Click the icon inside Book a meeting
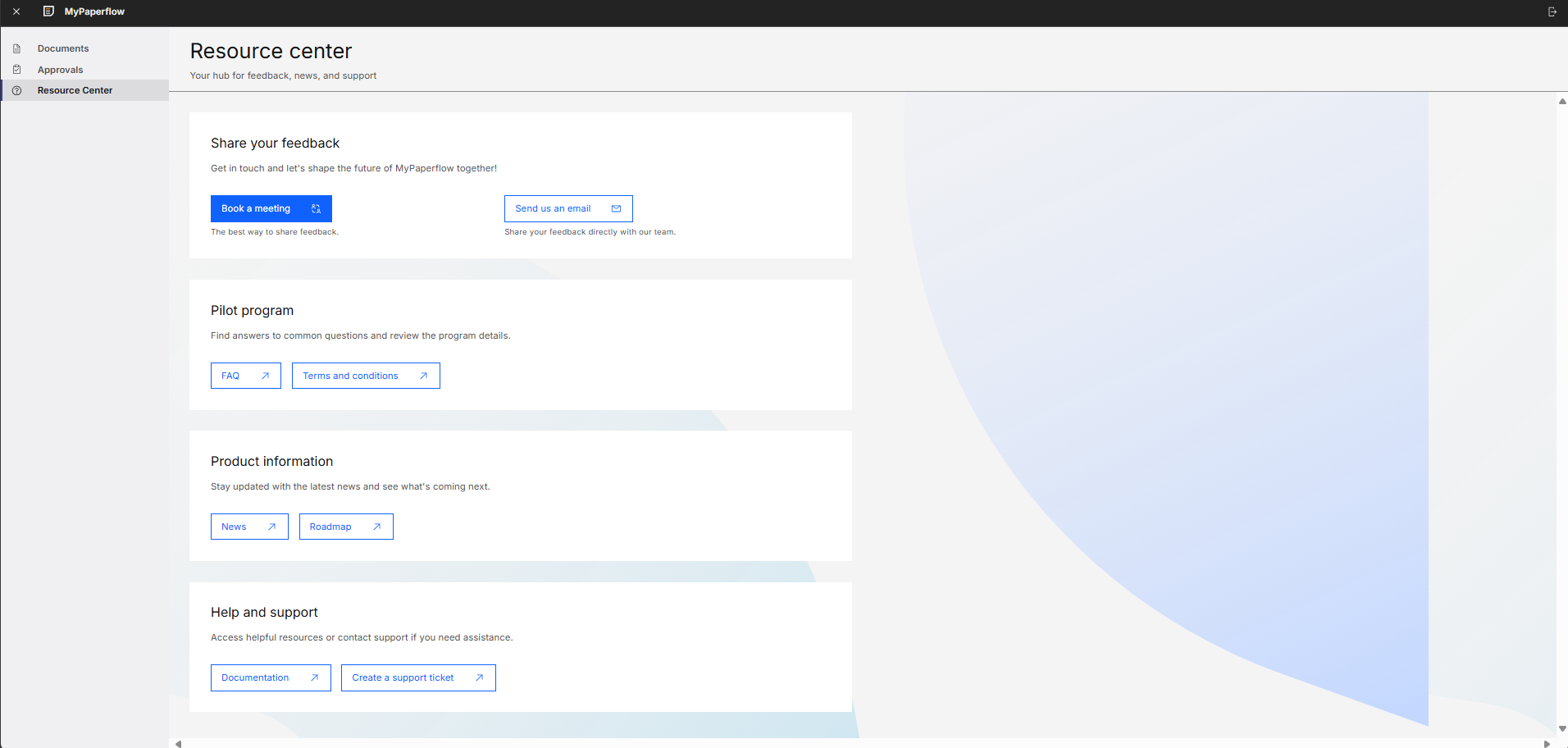Viewport: 1568px width, 748px height. click(x=316, y=209)
